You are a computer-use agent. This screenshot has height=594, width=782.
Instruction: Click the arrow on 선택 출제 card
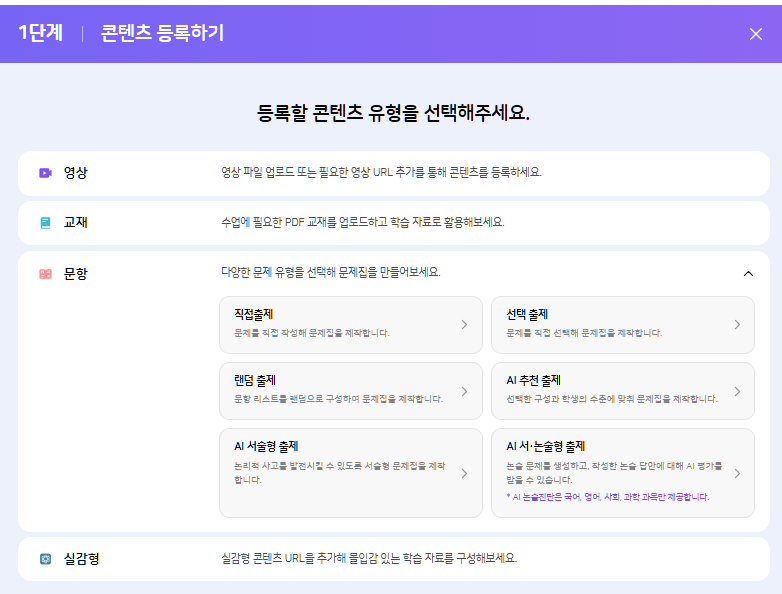[737, 324]
